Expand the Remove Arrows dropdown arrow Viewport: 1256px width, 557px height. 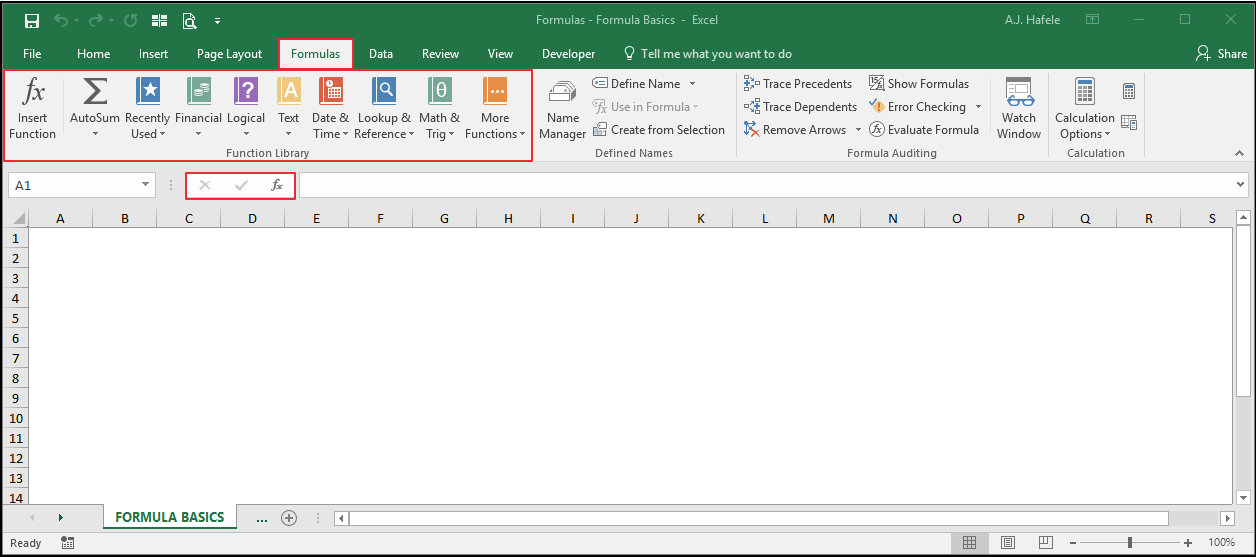(x=858, y=130)
